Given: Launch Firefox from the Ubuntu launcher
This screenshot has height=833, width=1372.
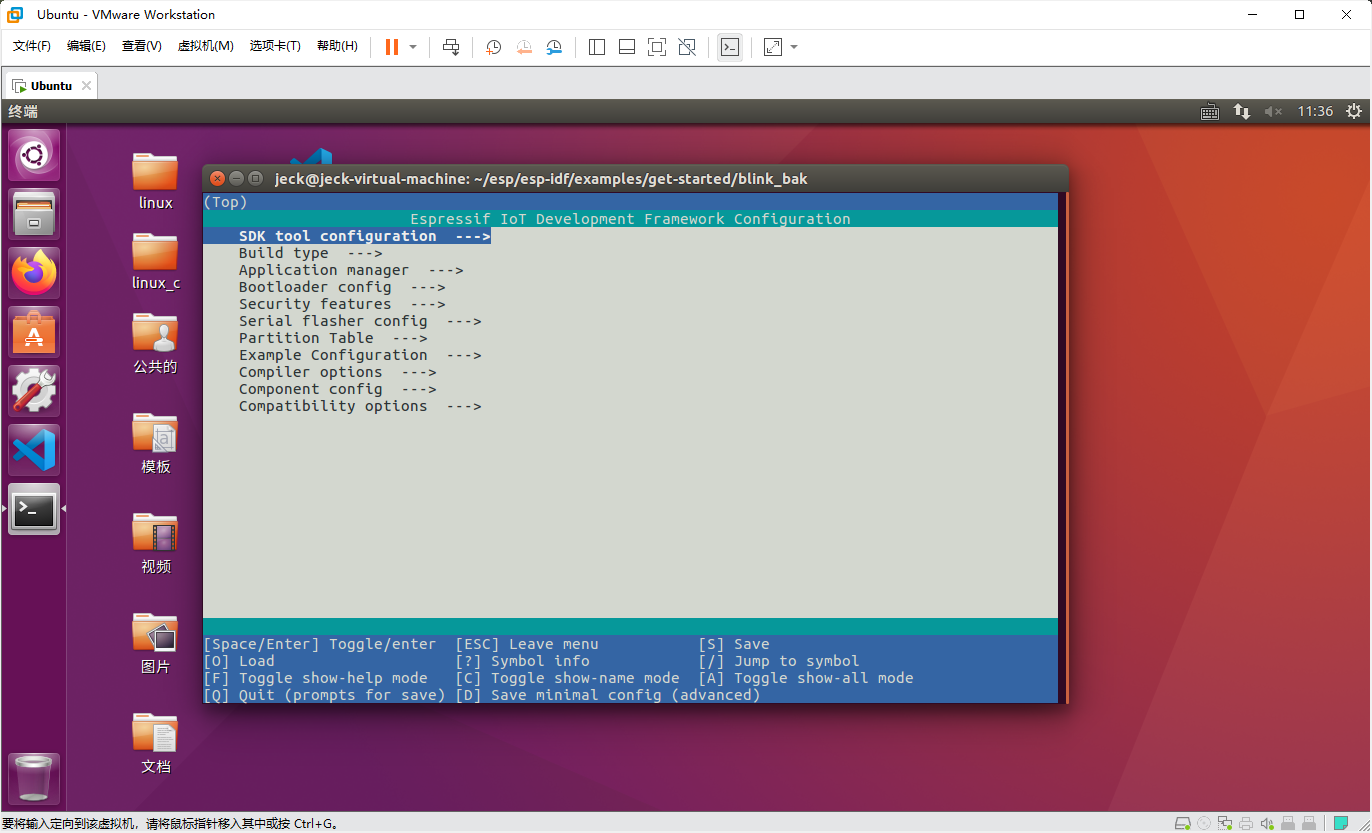Looking at the screenshot, I should 34,273.
